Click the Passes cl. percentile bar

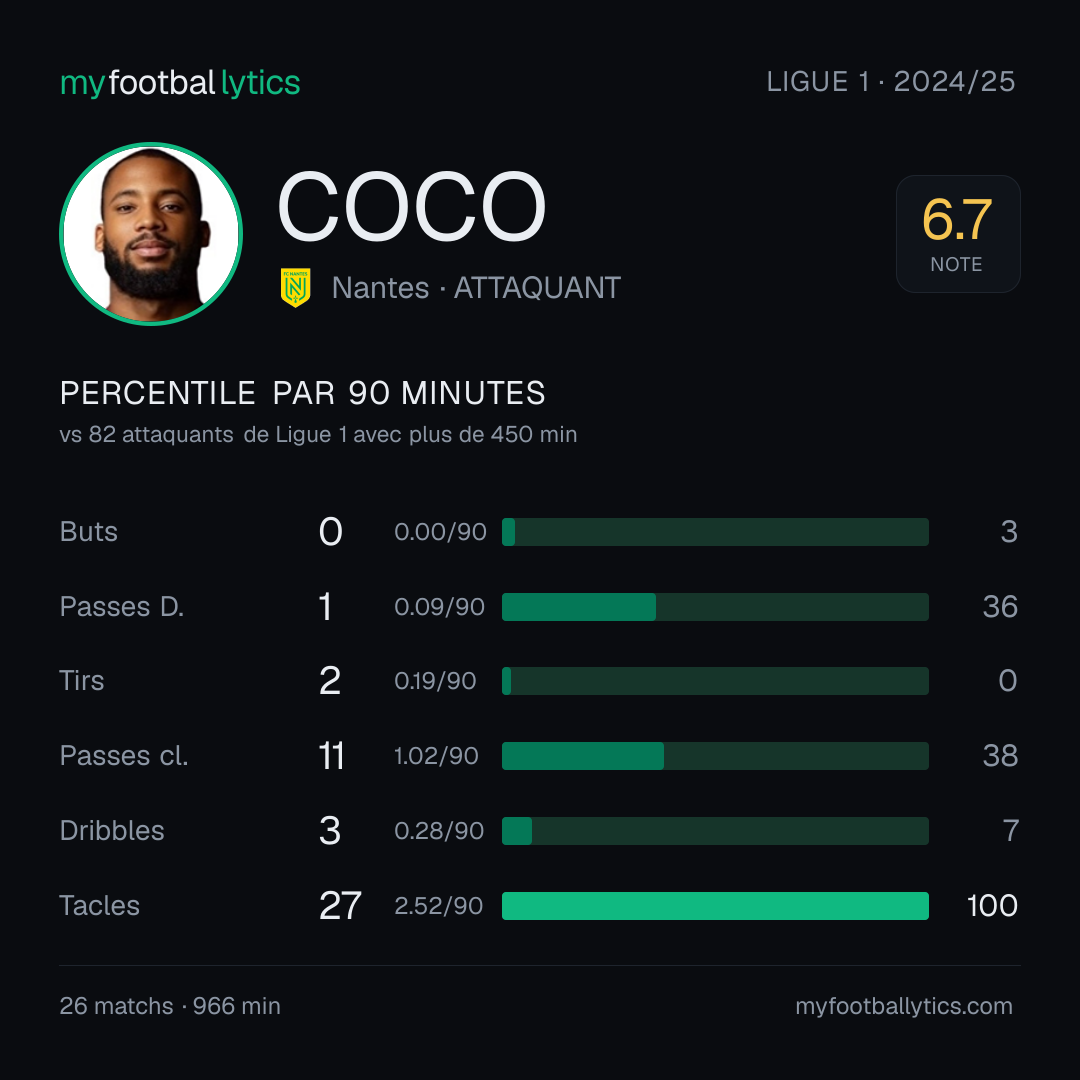715,756
